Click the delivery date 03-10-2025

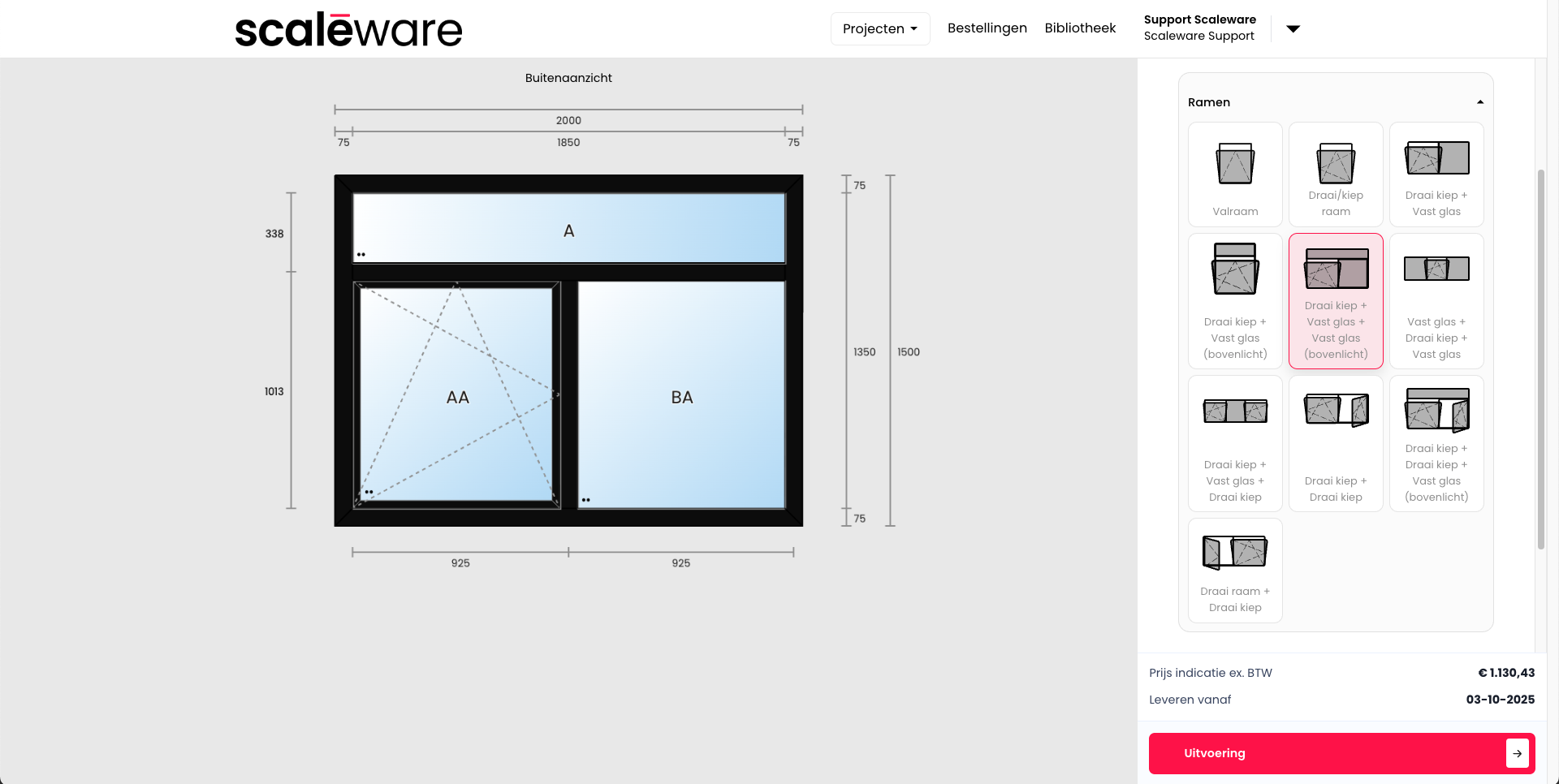1501,700
